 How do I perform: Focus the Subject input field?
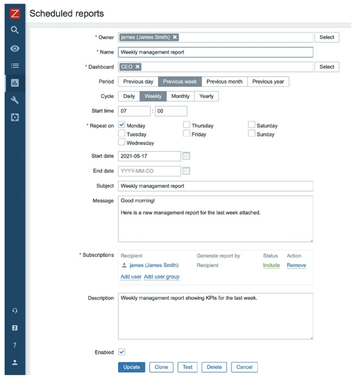click(215, 186)
